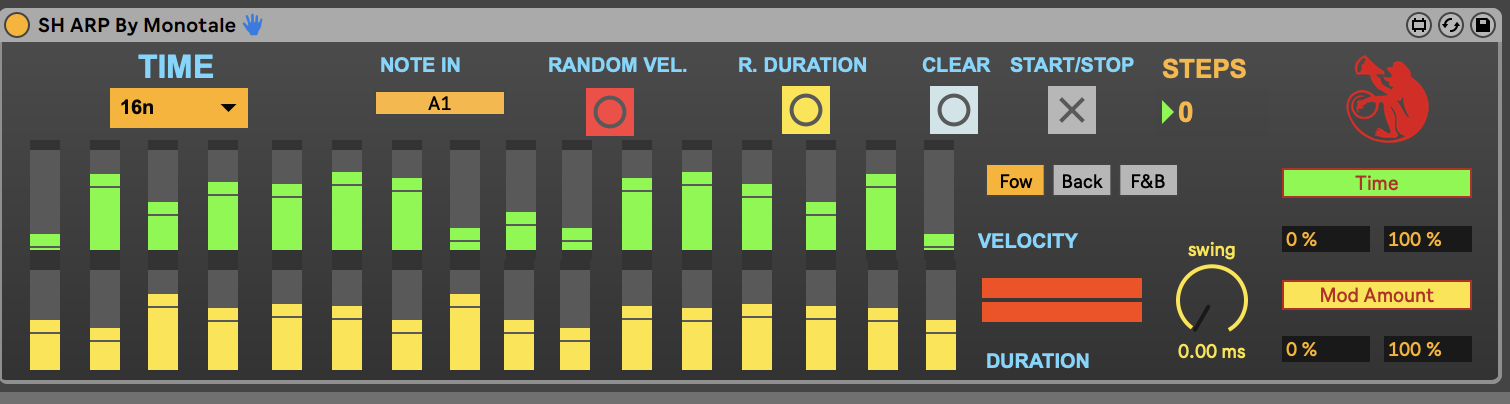Viewport: 1510px width, 404px height.
Task: Select the Fow direction mode
Action: click(1015, 181)
